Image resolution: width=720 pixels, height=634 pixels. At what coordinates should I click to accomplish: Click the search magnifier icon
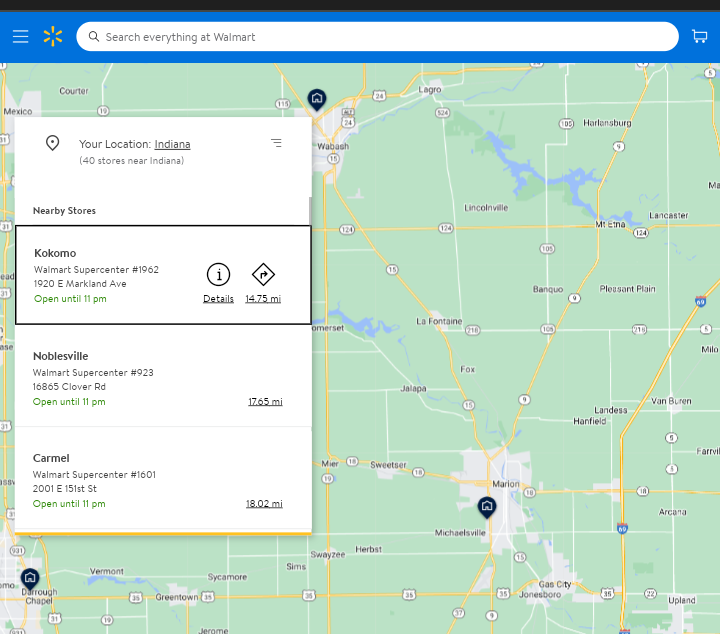[x=94, y=37]
